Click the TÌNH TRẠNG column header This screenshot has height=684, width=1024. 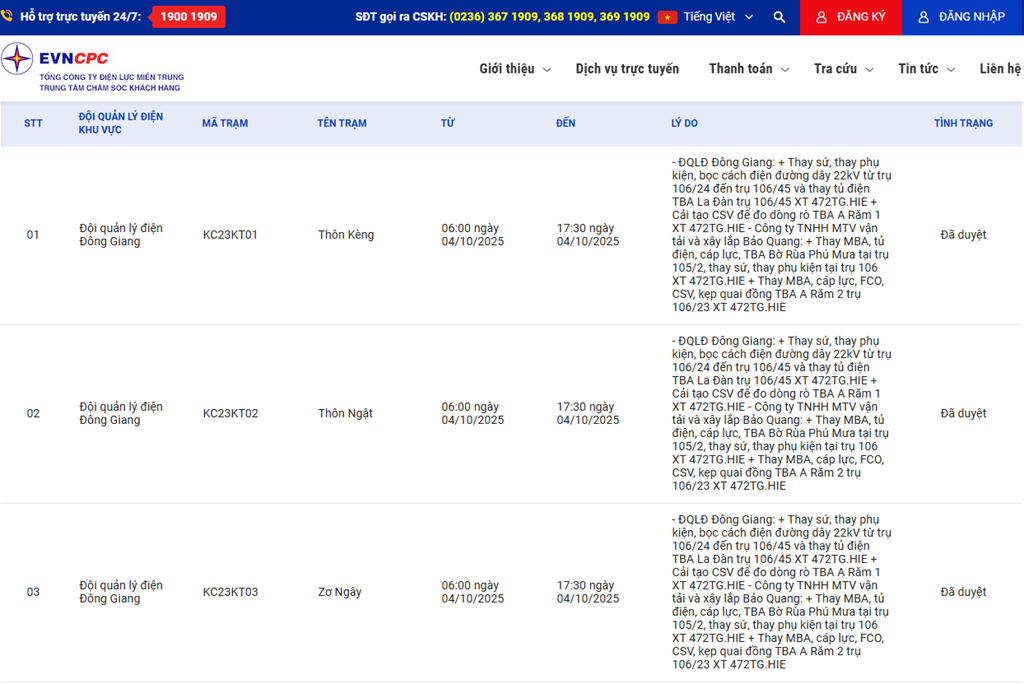pos(963,123)
